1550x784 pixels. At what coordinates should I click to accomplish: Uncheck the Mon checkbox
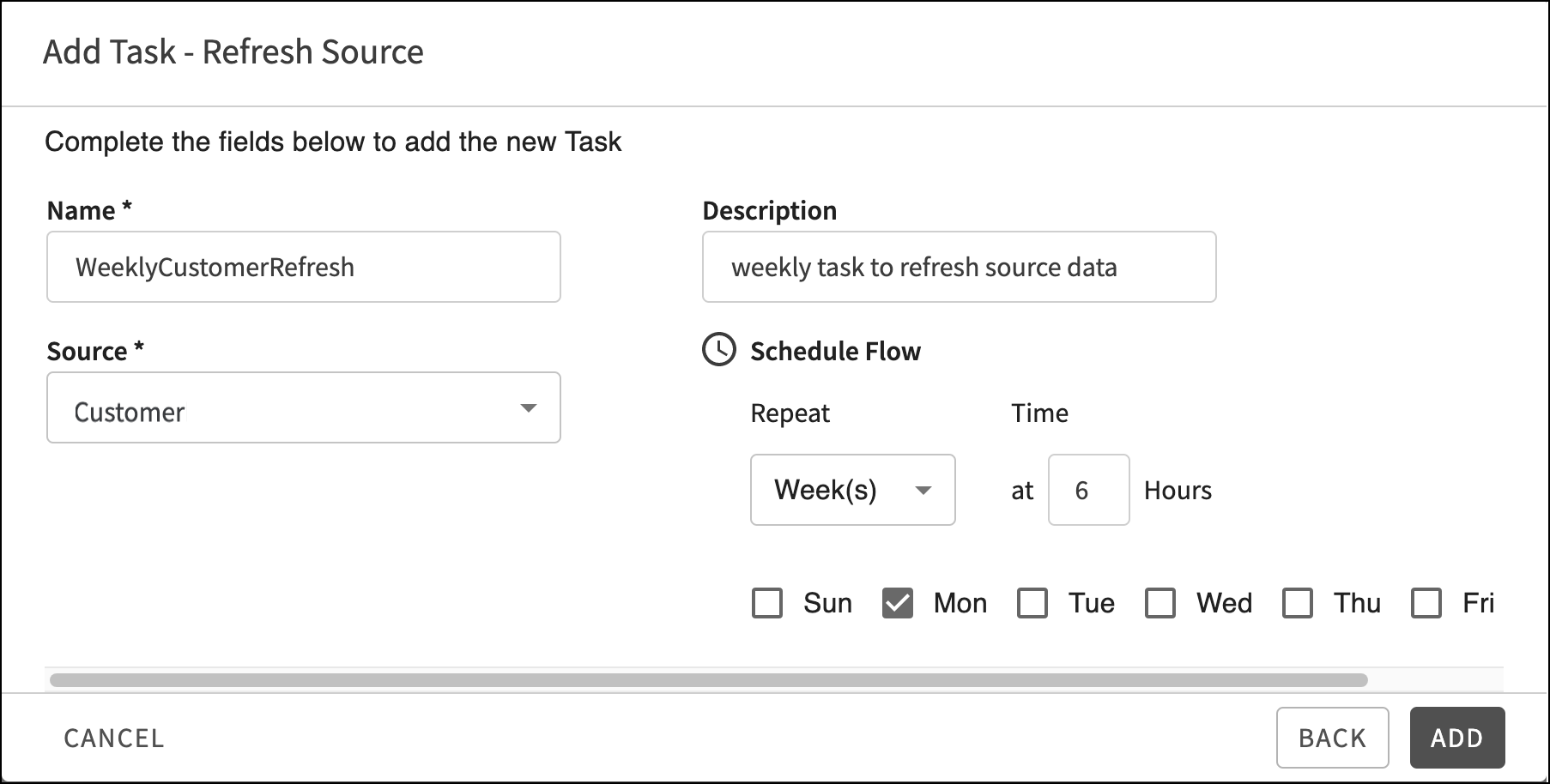898,603
